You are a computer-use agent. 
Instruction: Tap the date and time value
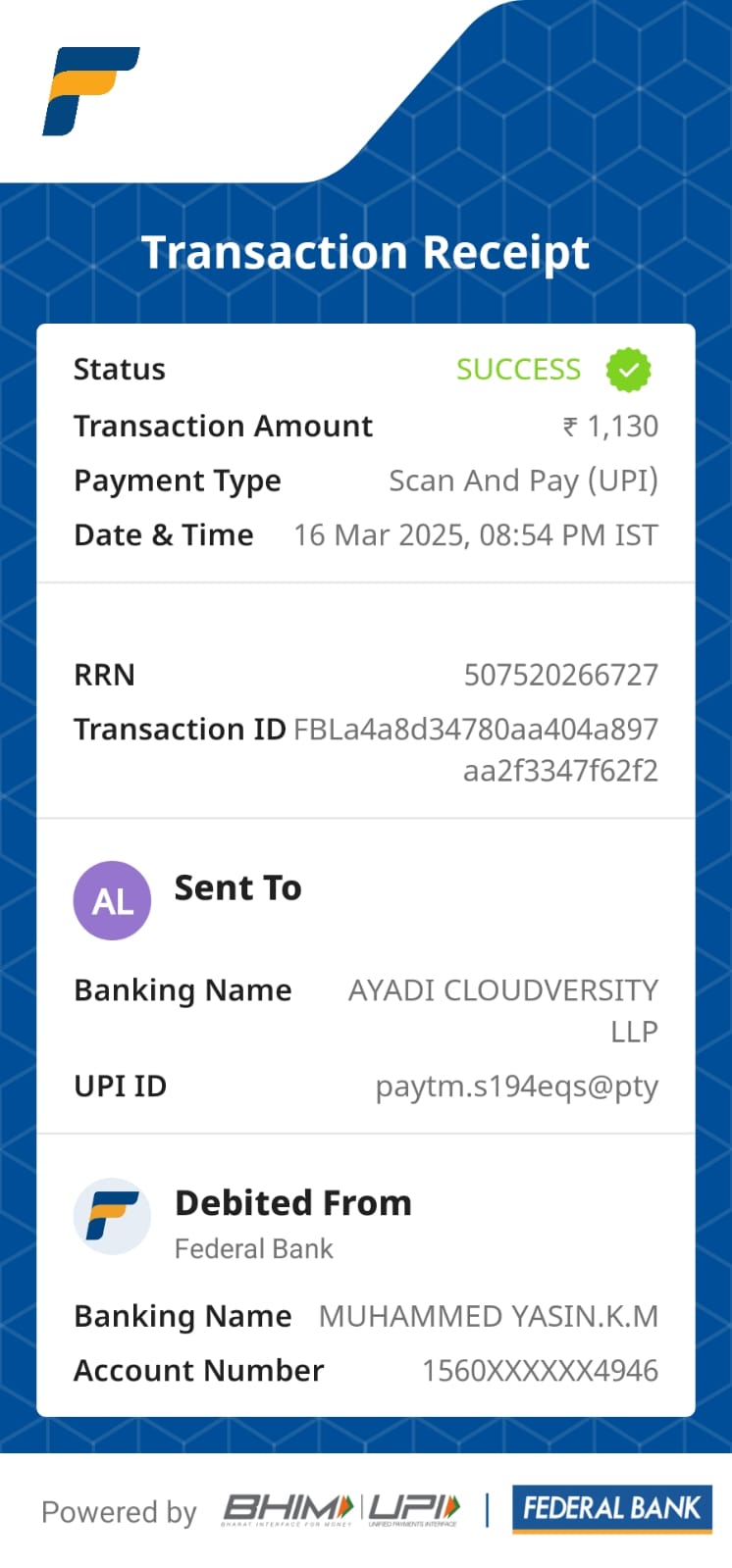click(476, 535)
